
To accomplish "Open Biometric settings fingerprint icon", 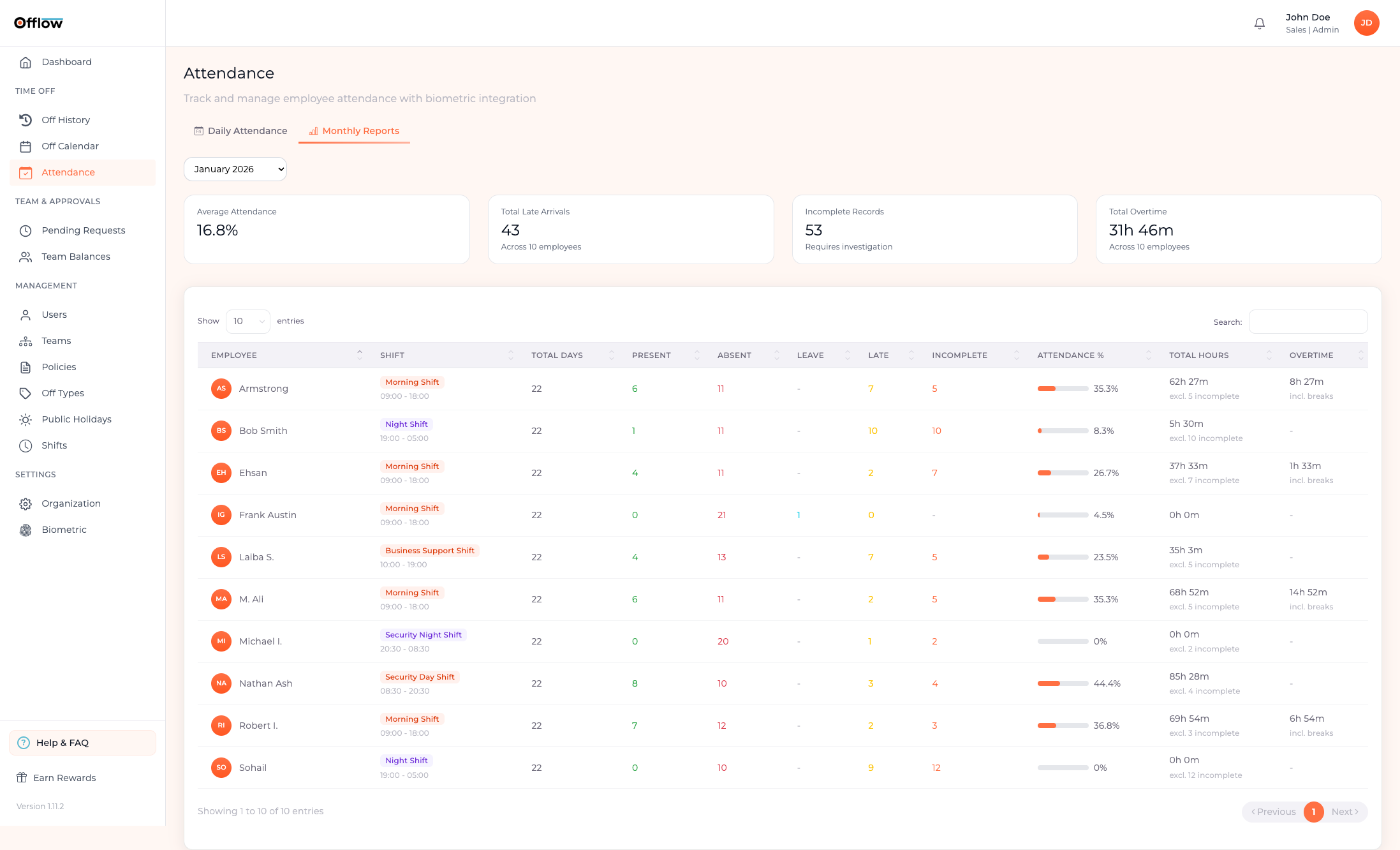I will [26, 530].
